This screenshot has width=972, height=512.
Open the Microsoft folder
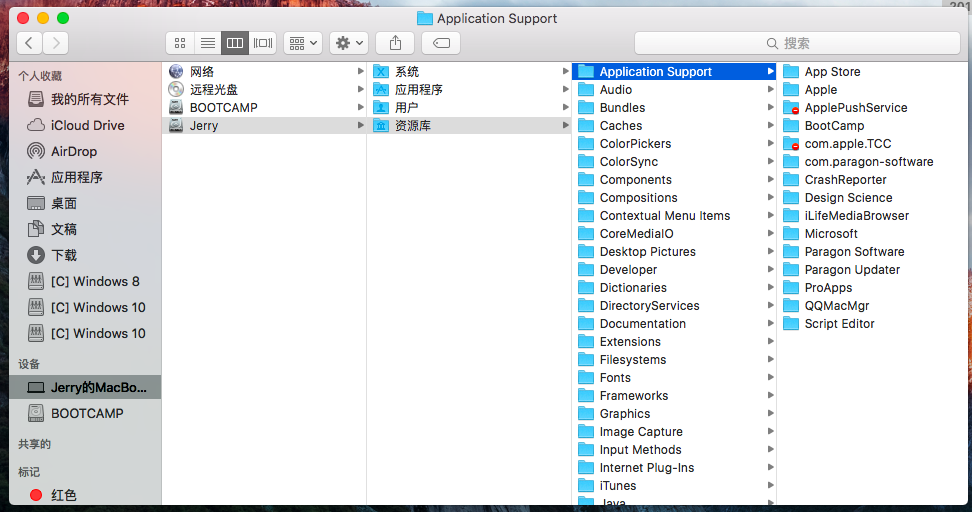point(830,234)
